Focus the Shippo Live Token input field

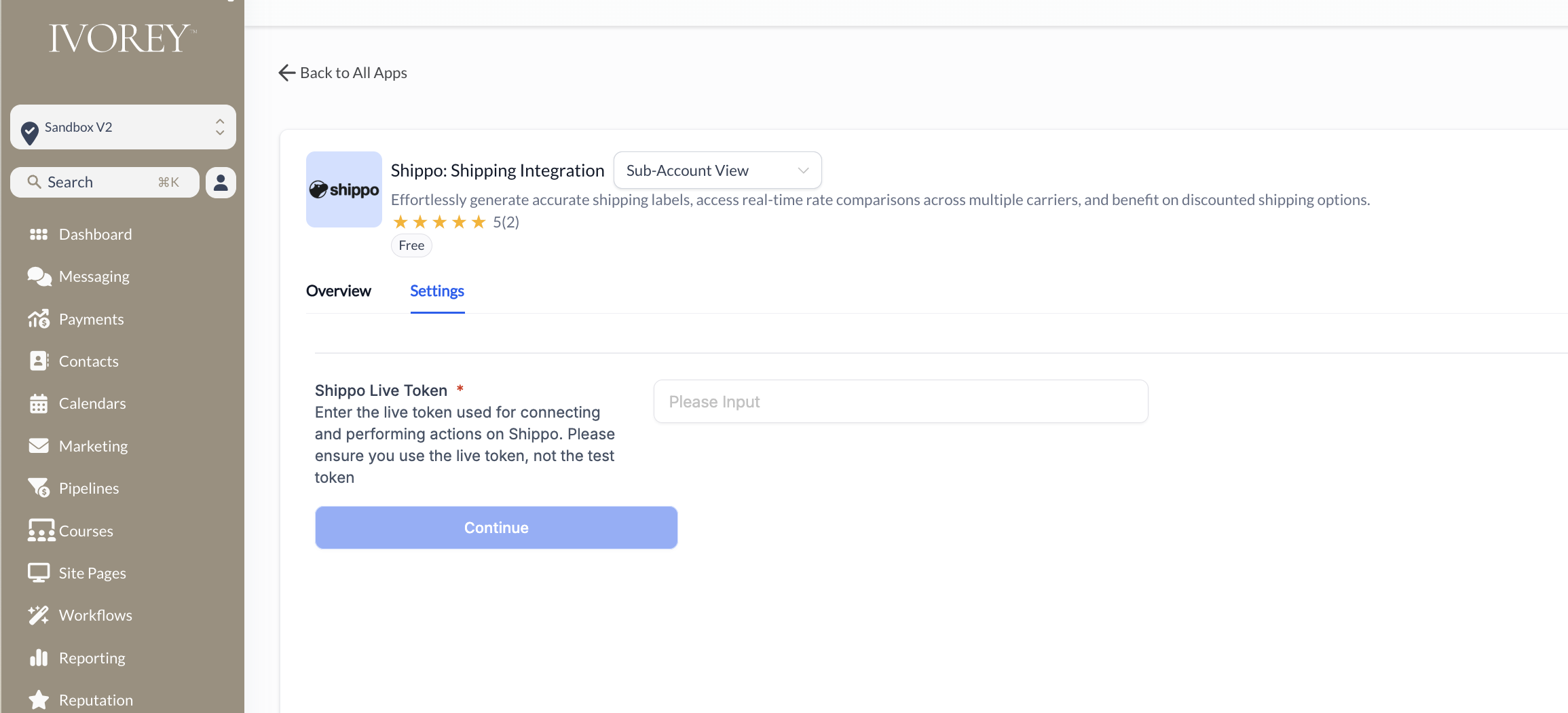click(x=901, y=401)
